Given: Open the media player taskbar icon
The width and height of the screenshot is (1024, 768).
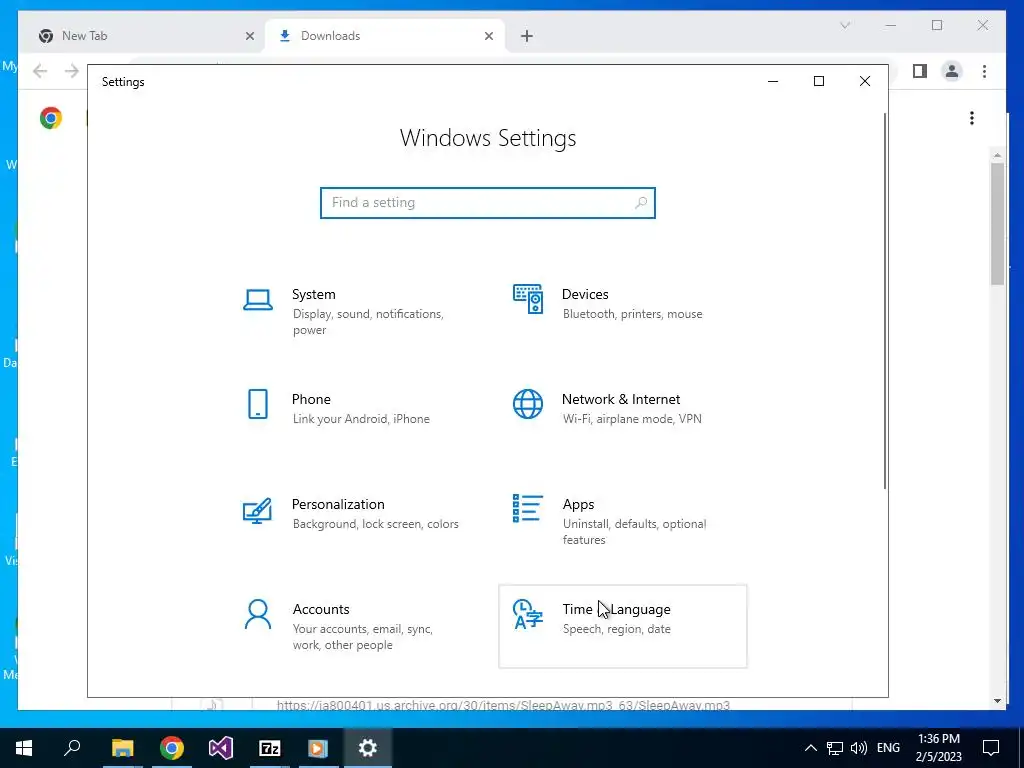Looking at the screenshot, I should pos(318,748).
